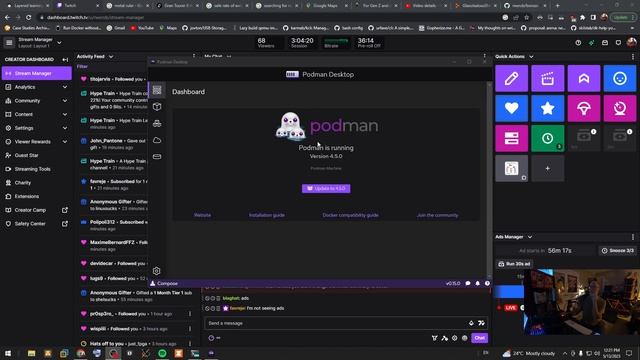Open Ads Manager panel three-dot menu

click(633, 237)
